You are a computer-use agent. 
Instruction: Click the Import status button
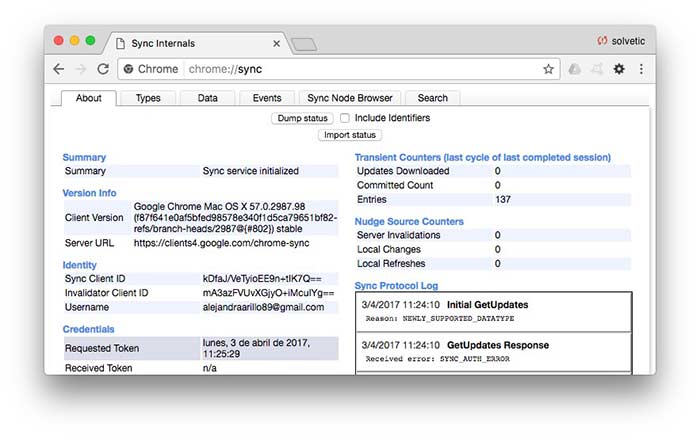(x=350, y=135)
